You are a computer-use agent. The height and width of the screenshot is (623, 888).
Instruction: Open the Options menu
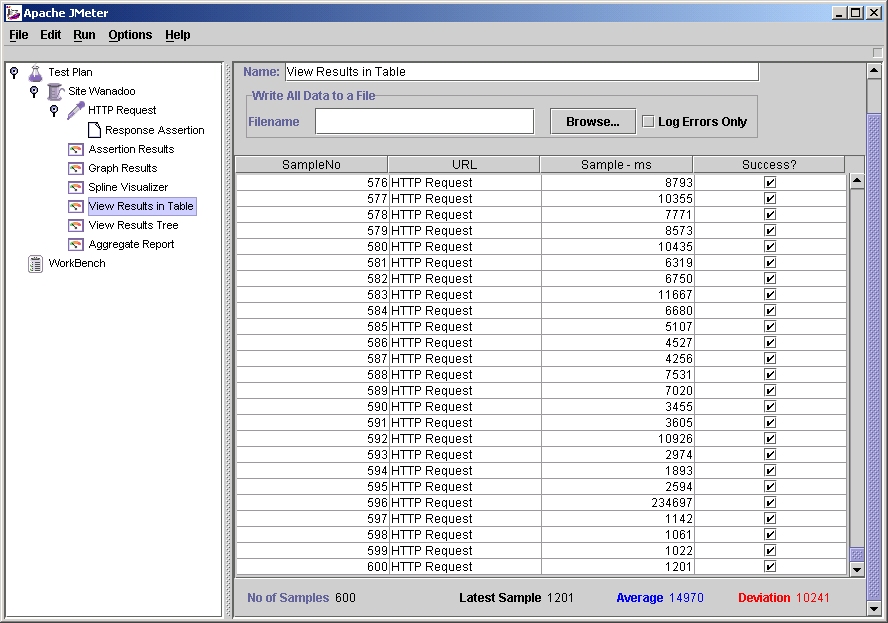[130, 35]
